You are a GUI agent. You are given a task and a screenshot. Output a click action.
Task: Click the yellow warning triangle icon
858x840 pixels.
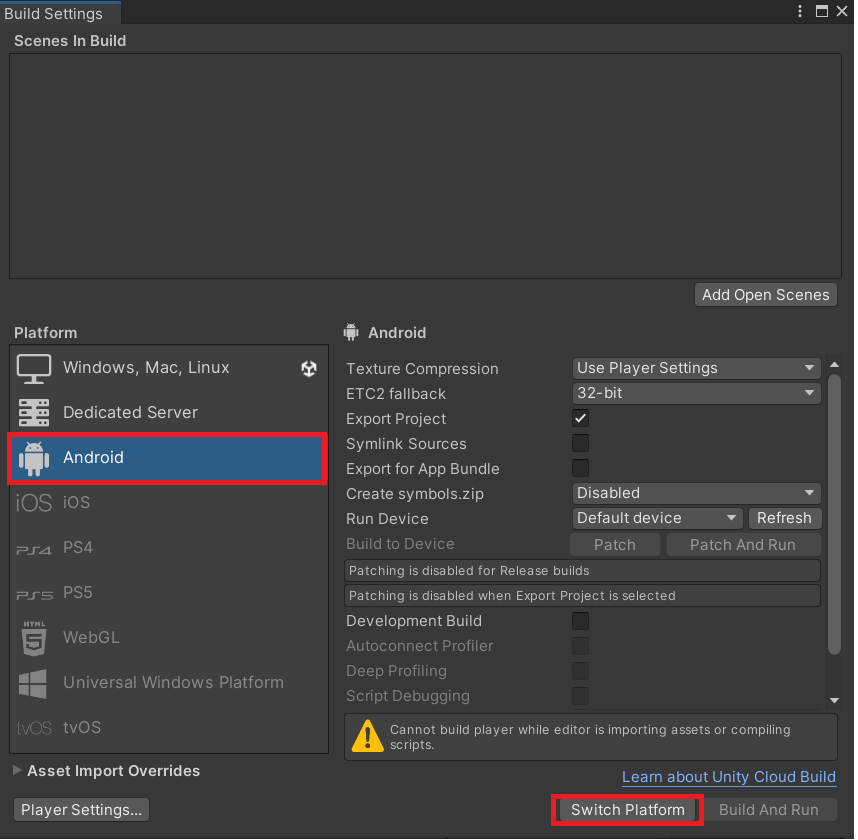(368, 736)
